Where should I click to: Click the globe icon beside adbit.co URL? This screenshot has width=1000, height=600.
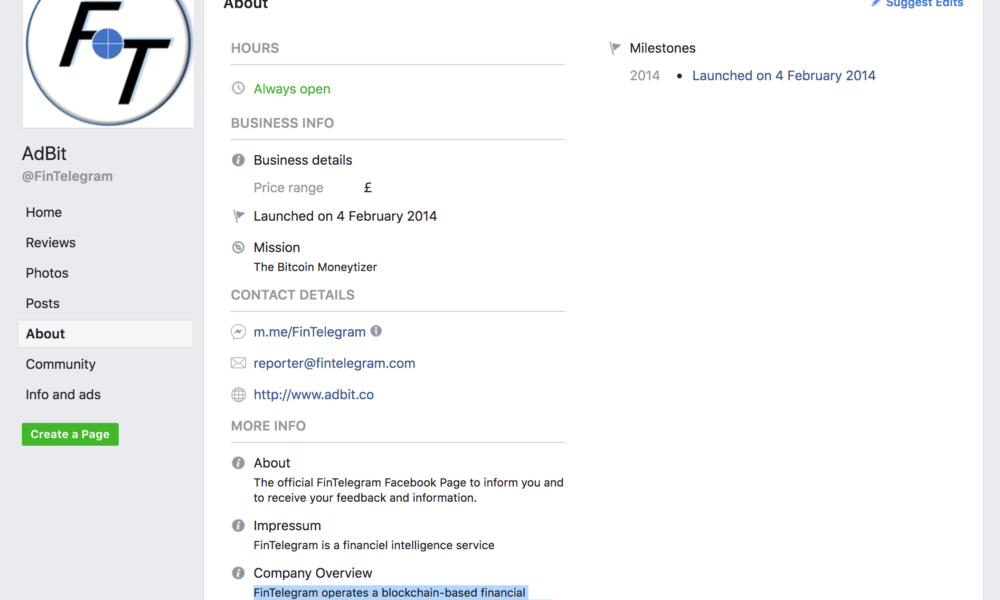[x=238, y=395]
